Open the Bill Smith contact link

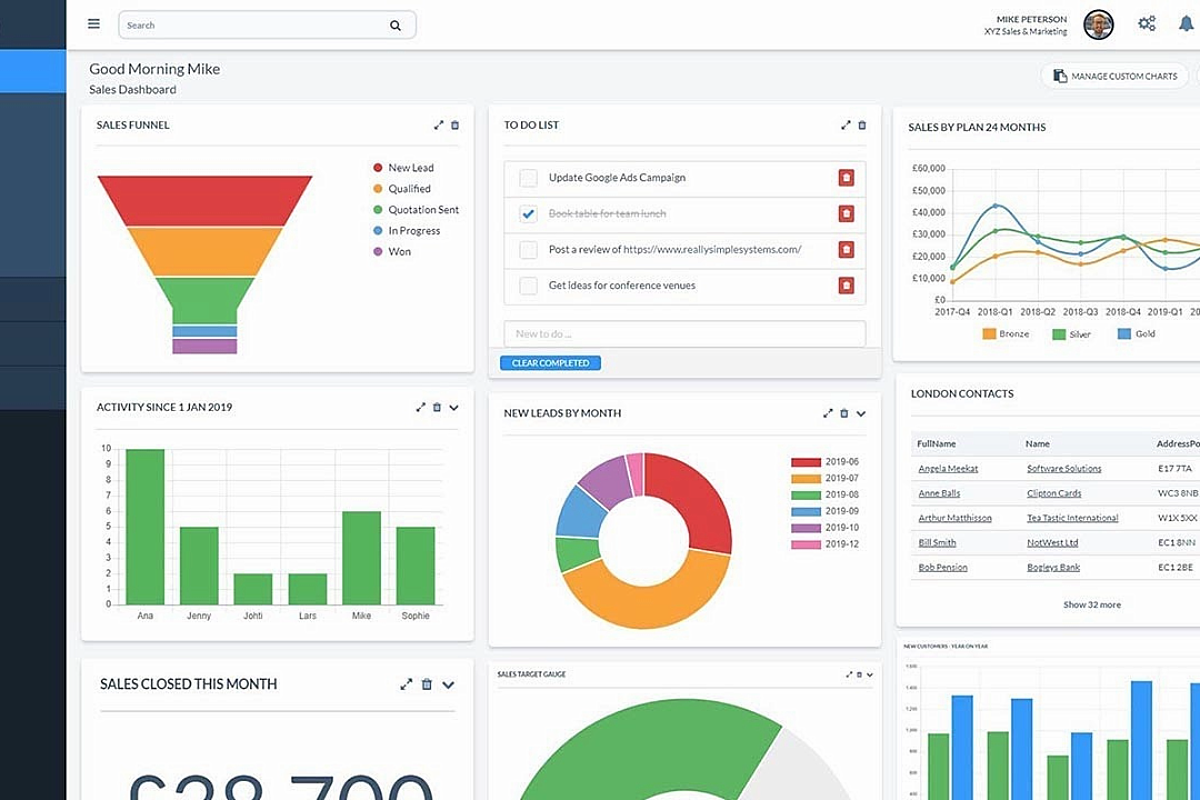(x=937, y=543)
